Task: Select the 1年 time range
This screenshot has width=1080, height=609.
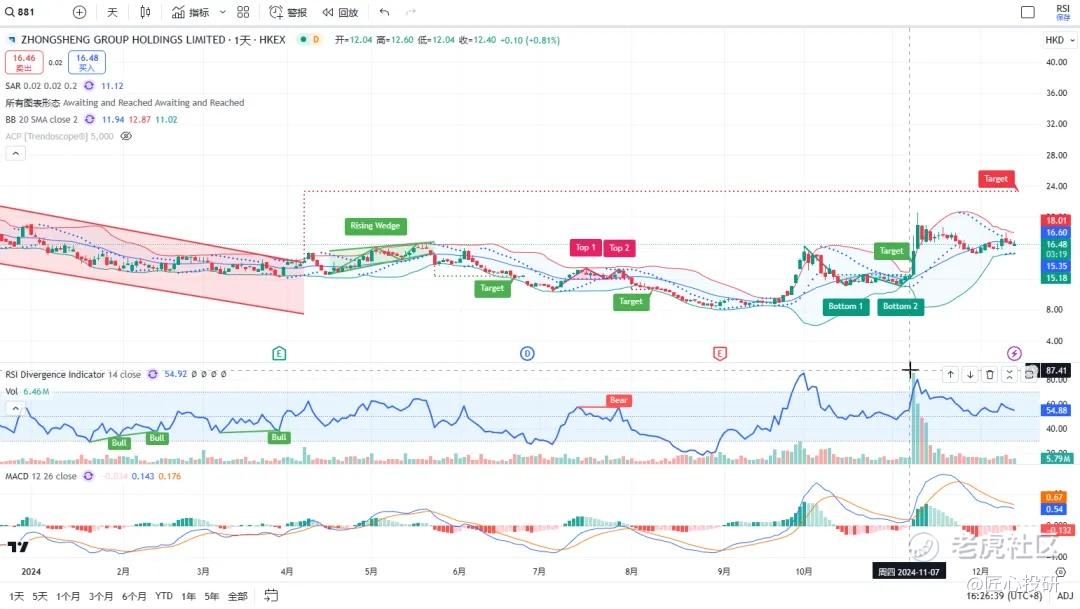Action: pos(188,596)
